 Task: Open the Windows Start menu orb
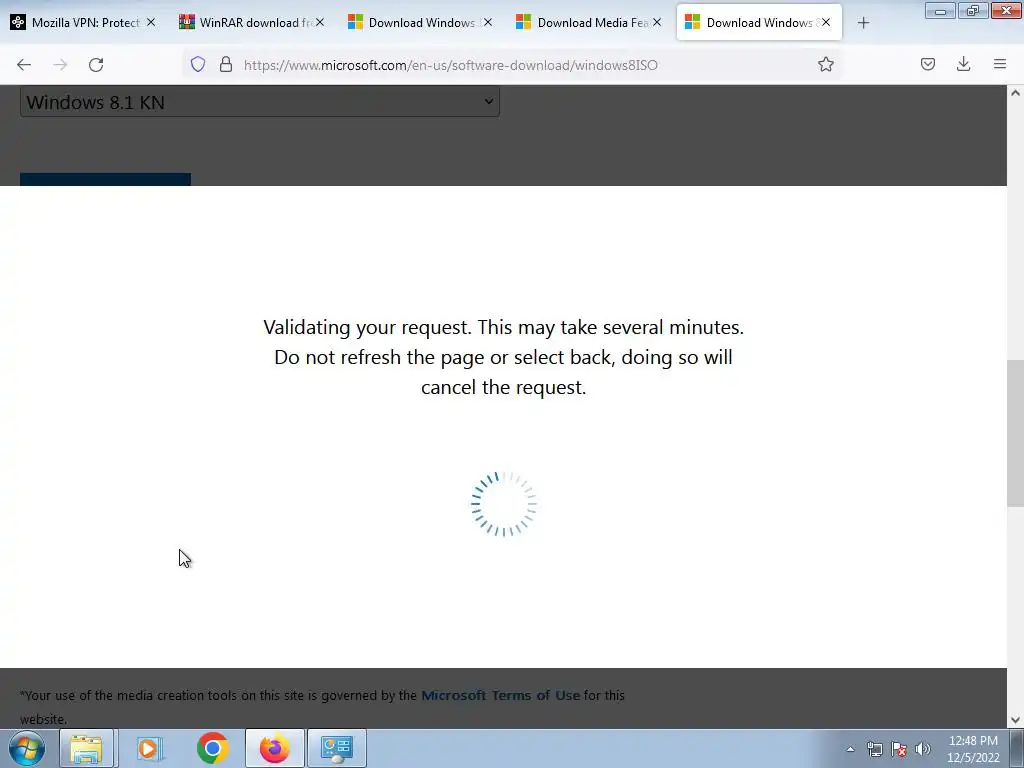coord(27,748)
